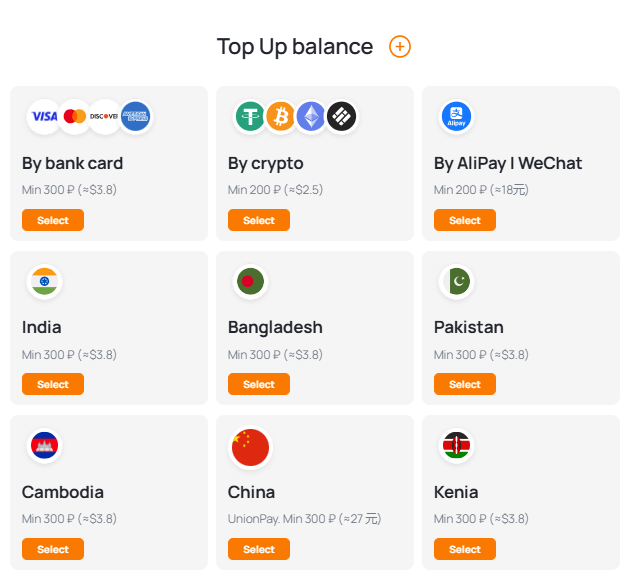The image size is (631, 577).
Task: Click the Cambodia flag icon
Action: (44, 446)
